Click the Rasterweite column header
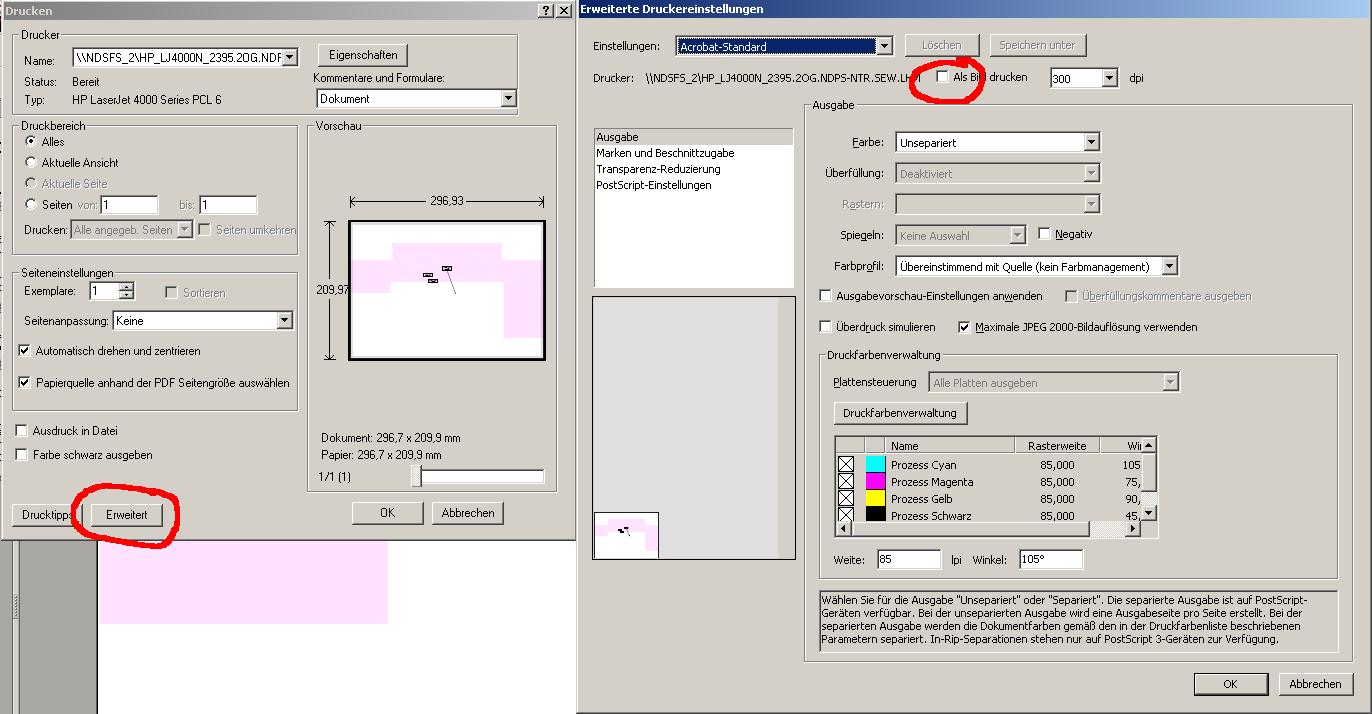Image resolution: width=1372 pixels, height=714 pixels. click(x=1057, y=446)
